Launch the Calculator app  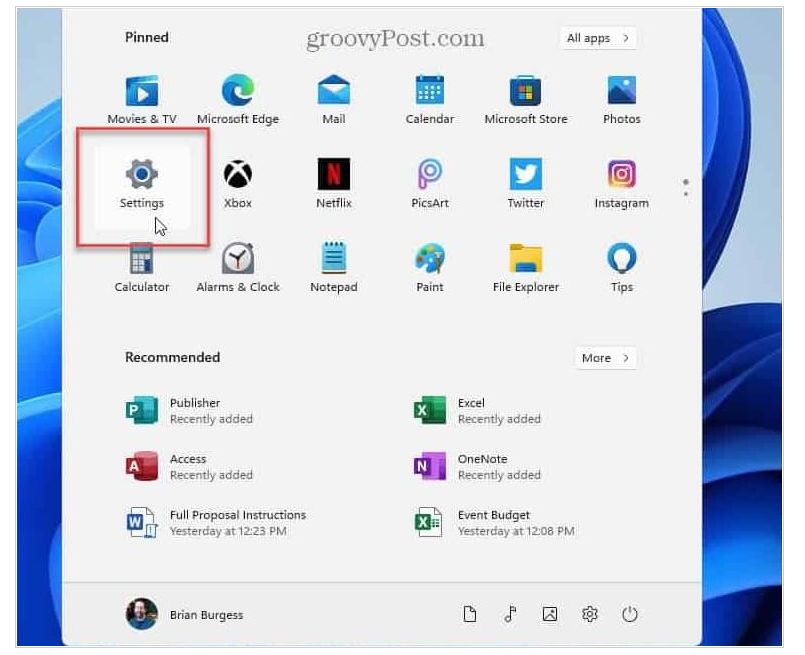pos(142,268)
